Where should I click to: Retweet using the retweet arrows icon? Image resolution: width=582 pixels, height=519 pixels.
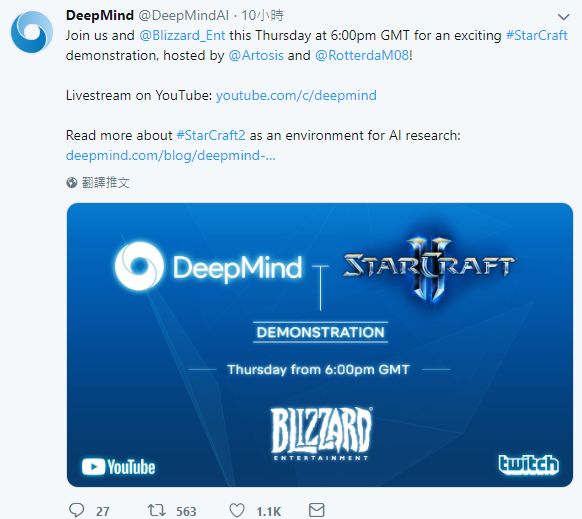coord(157,510)
